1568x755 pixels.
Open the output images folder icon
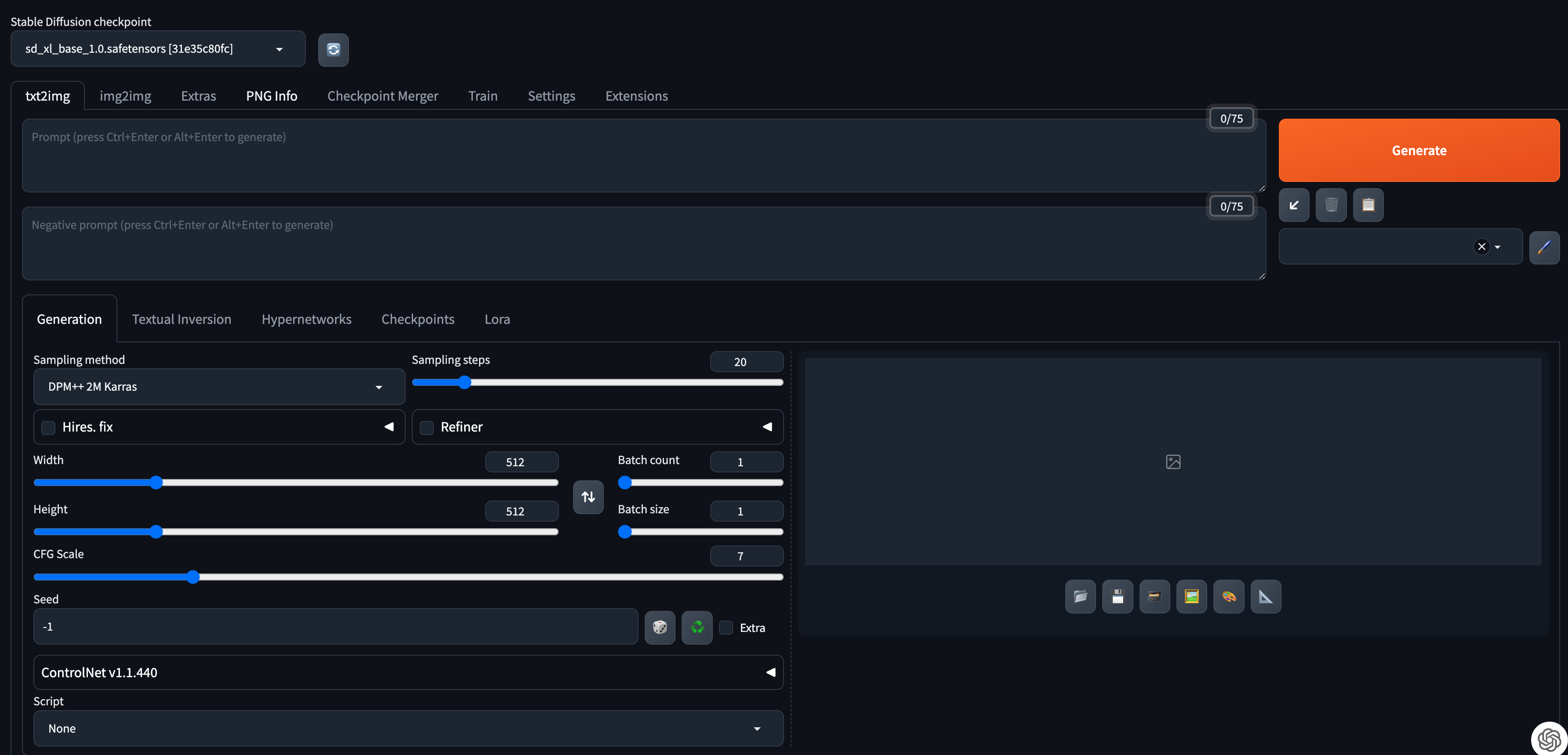coord(1080,597)
